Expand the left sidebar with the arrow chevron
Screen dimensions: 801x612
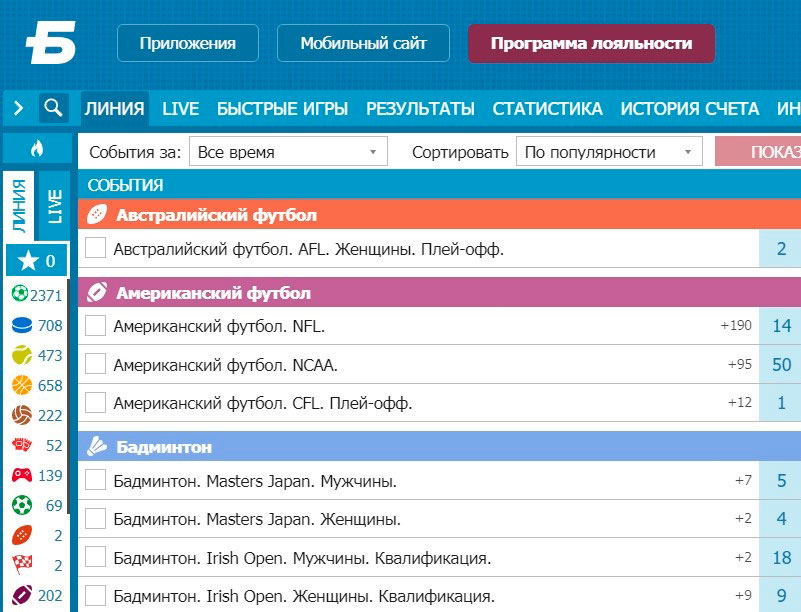(16, 109)
